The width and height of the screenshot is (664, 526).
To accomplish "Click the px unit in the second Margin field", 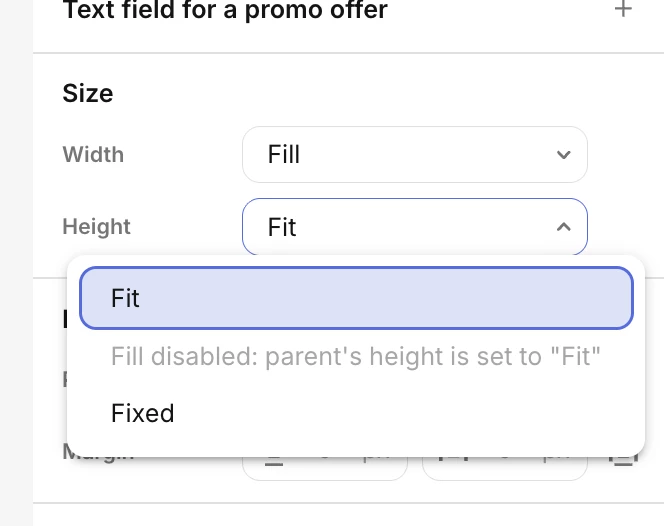I will (558, 460).
